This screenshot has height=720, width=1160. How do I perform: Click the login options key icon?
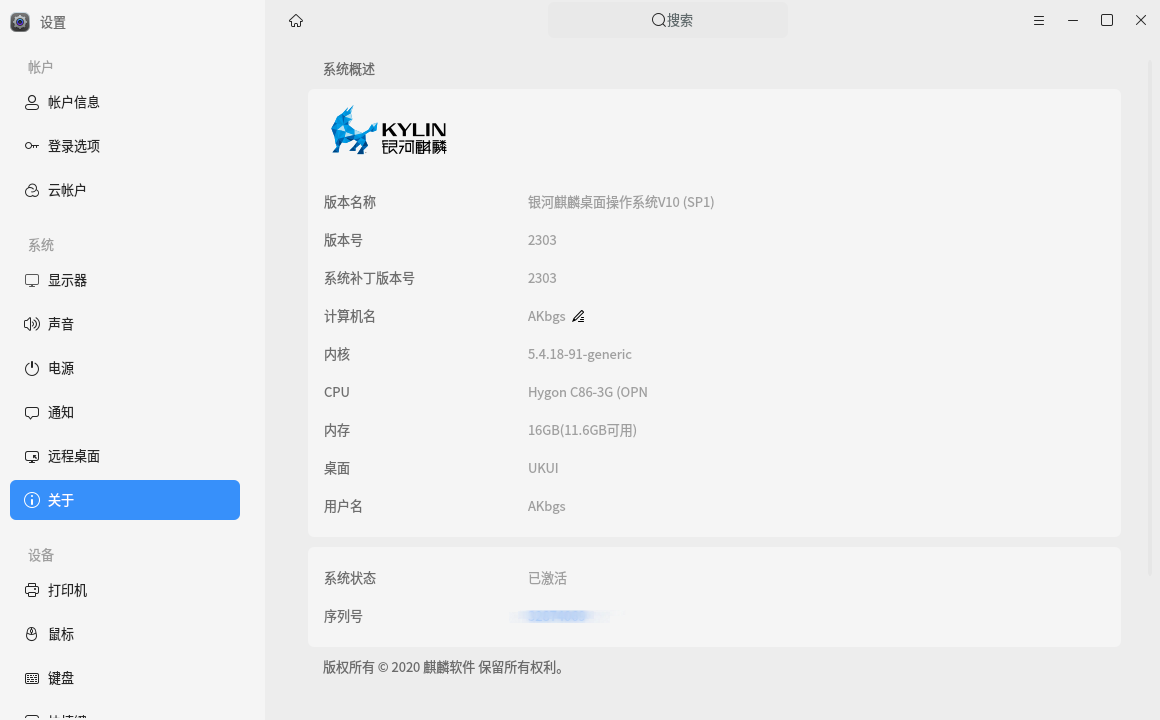click(32, 146)
